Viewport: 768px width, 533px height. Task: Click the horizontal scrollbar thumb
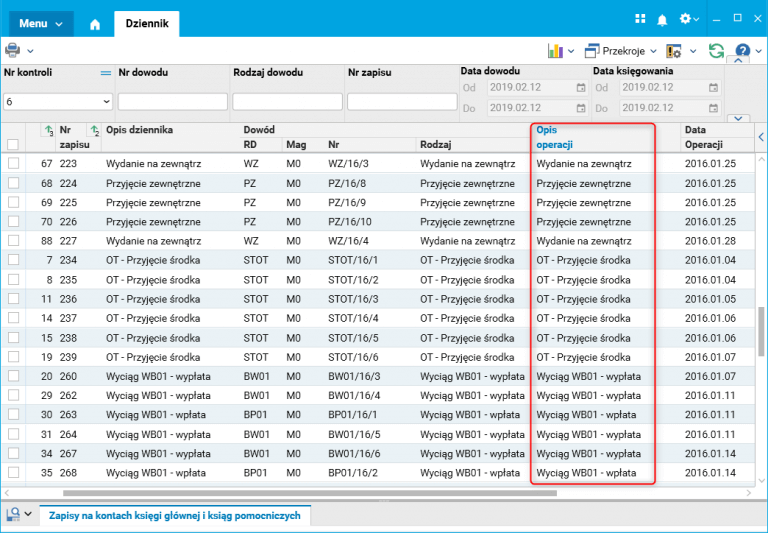[310, 493]
